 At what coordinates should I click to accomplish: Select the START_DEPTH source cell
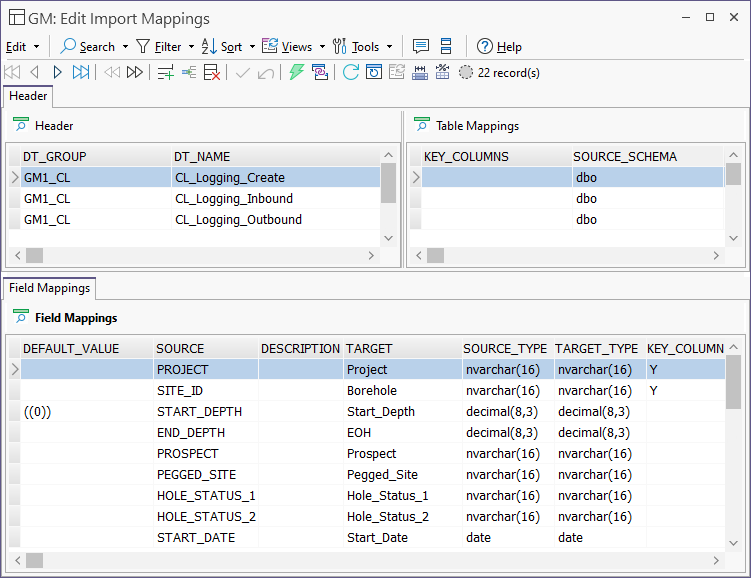click(206, 412)
